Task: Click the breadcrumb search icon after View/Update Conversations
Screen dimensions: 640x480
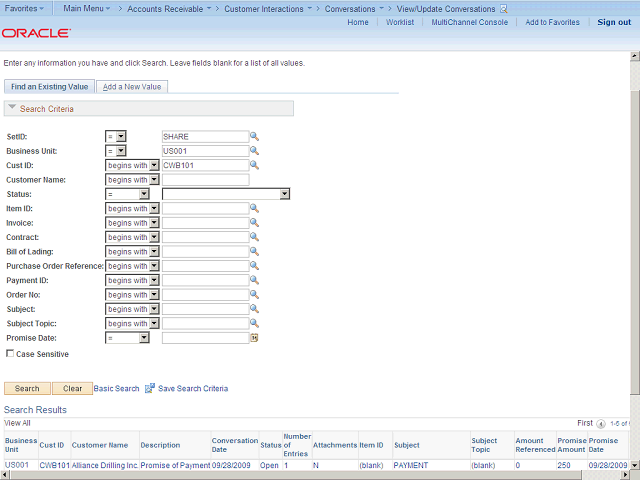Action: click(504, 9)
